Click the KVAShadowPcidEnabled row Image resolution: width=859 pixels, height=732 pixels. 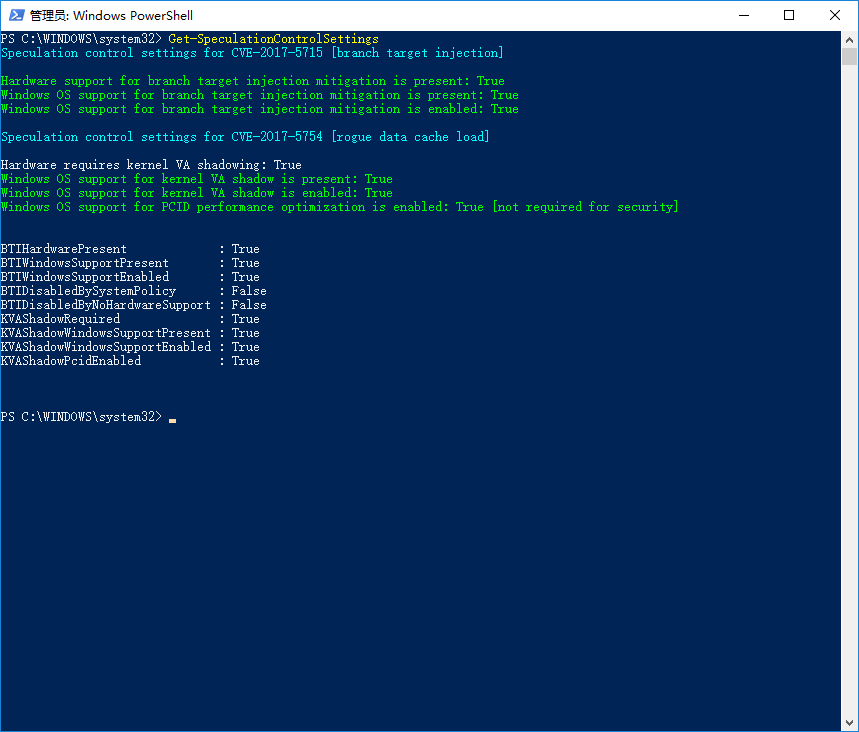130,361
